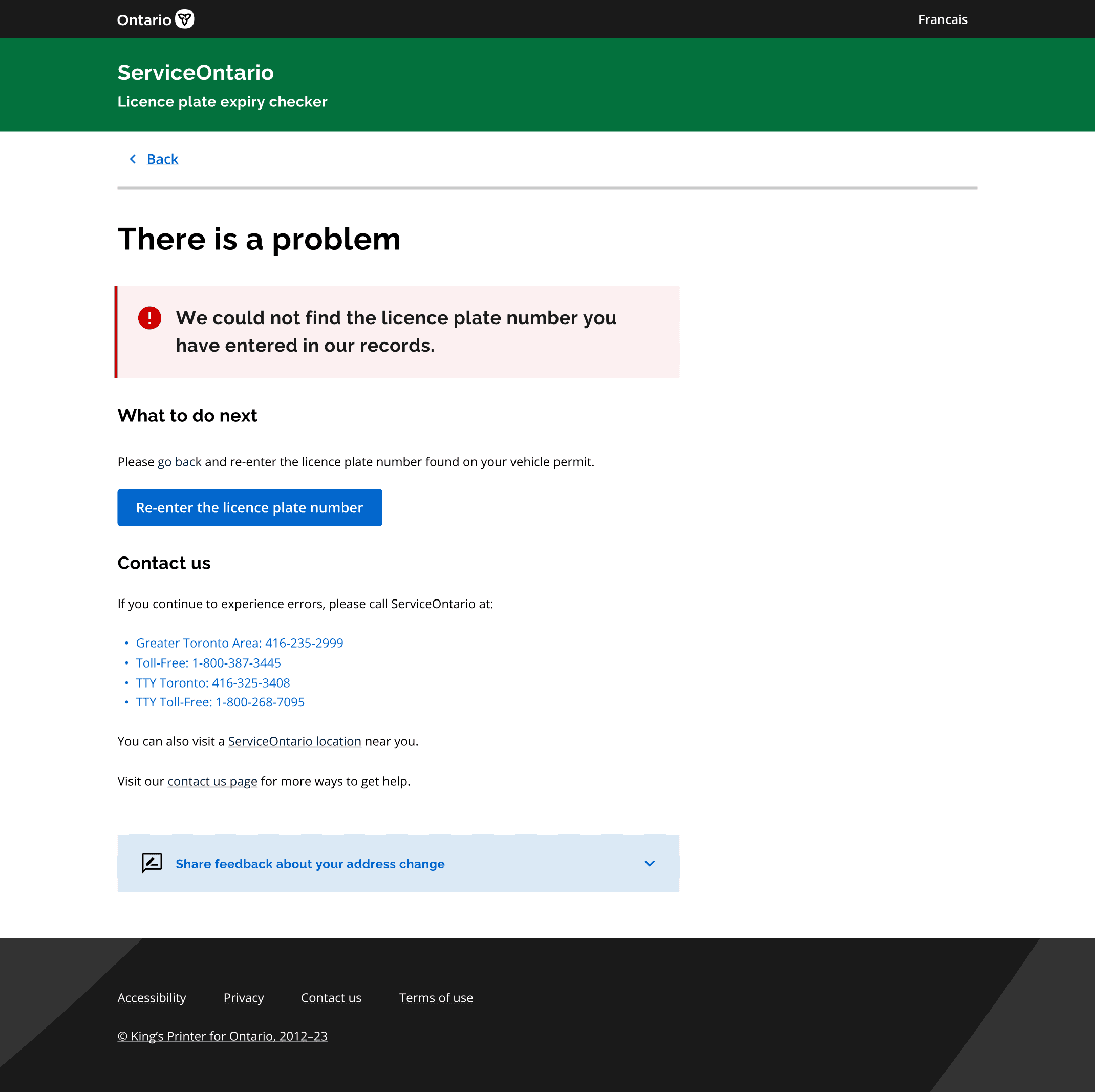1095x1092 pixels.
Task: Click the red error exclamation icon
Action: pyautogui.click(x=149, y=318)
